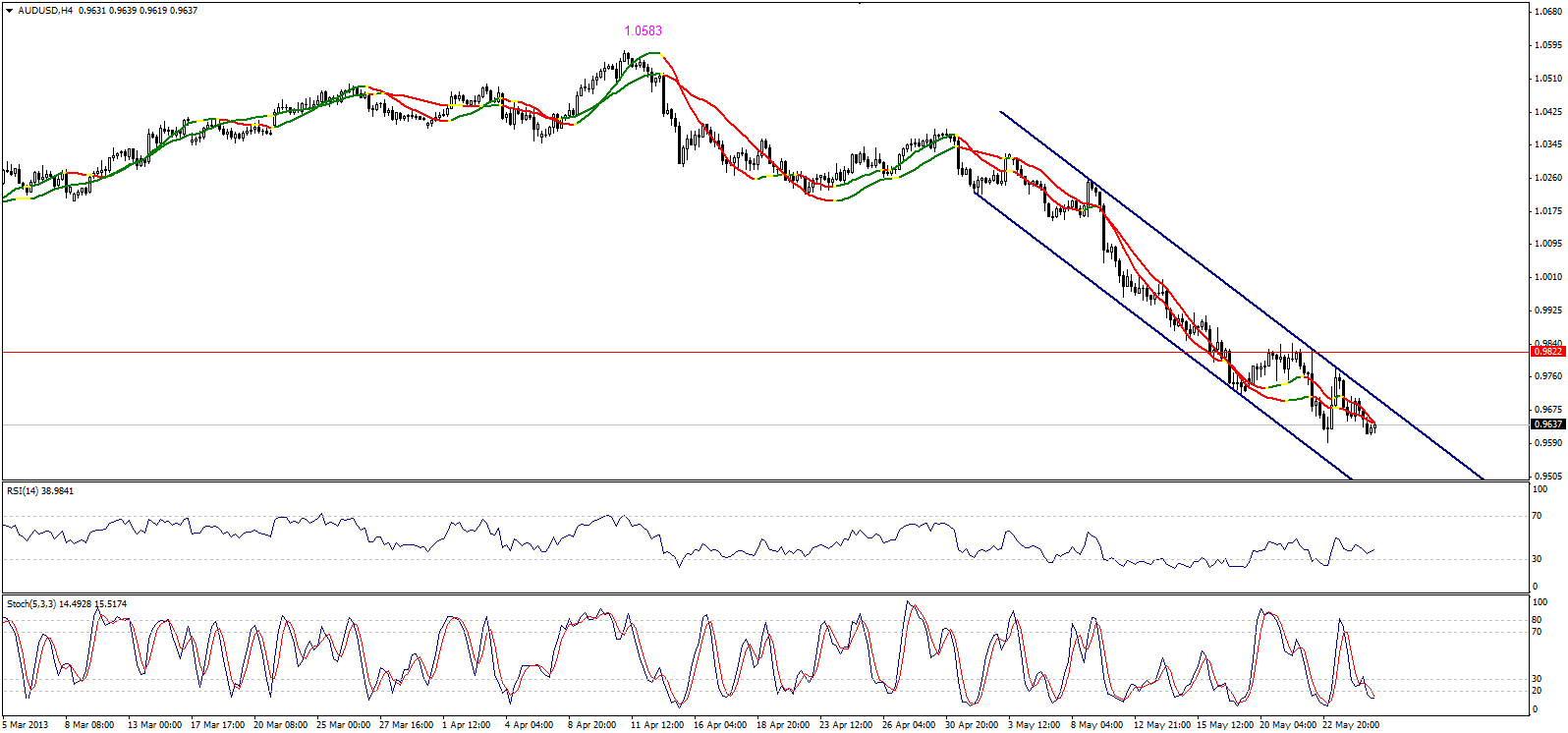Select the Stochastic scale 80 level label
Viewport: 1568px width, 733px height.
(x=1537, y=620)
